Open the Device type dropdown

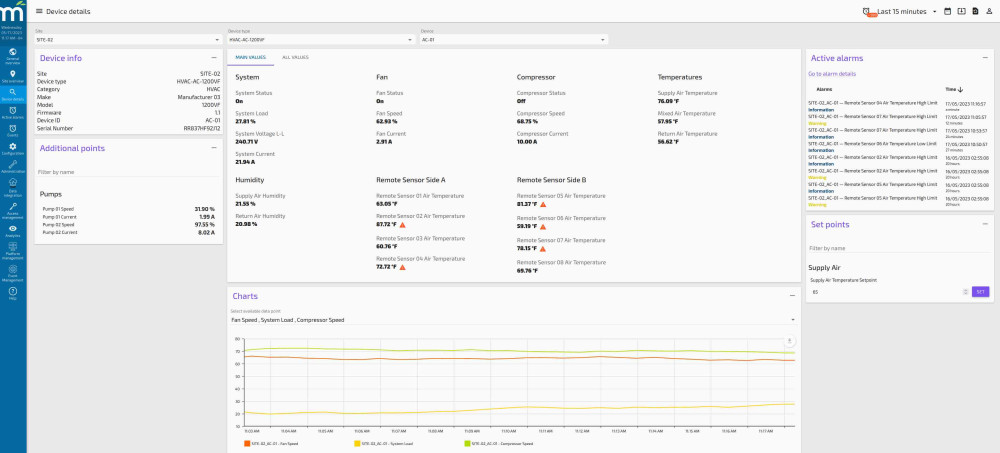click(x=320, y=39)
